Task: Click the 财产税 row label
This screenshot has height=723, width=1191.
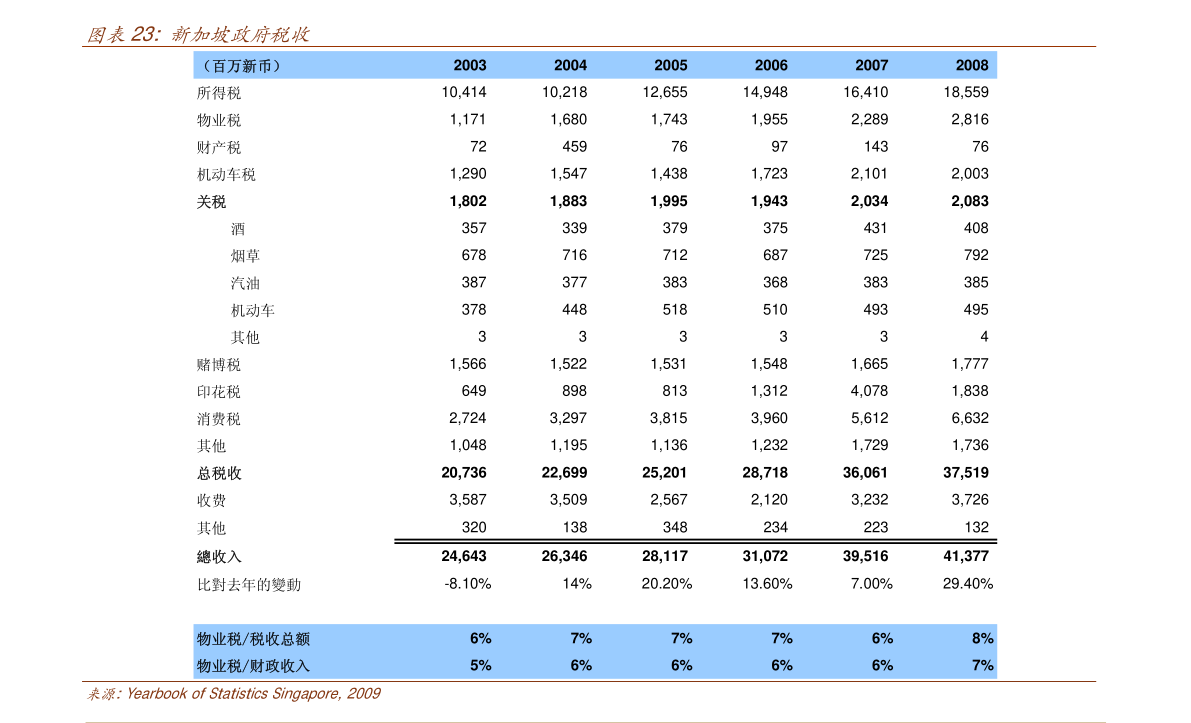Action: (x=219, y=147)
